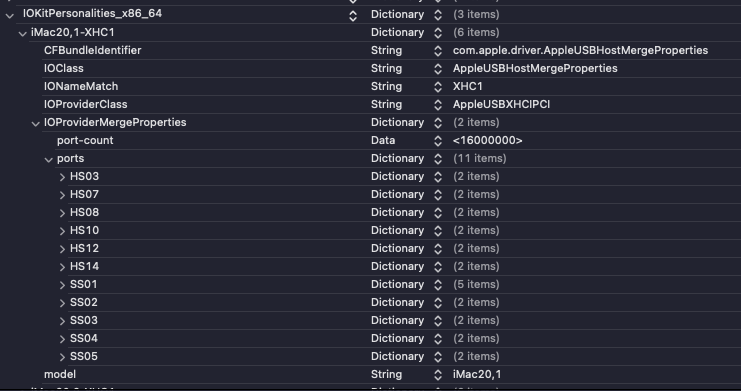Change type of HS08 via stepper

pyautogui.click(x=438, y=213)
